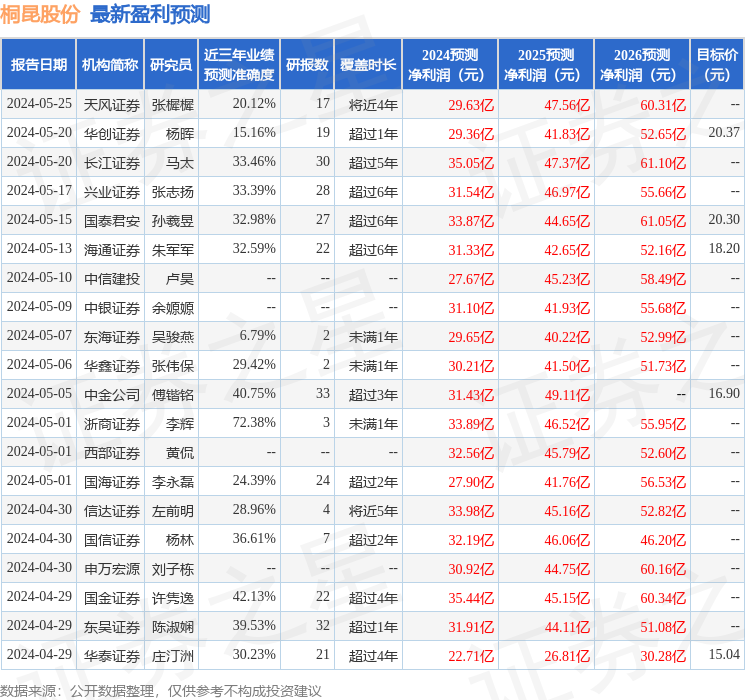Image resolution: width=745 pixels, height=700 pixels.
Task: Select researcher 卢昊
Action: pos(180,279)
